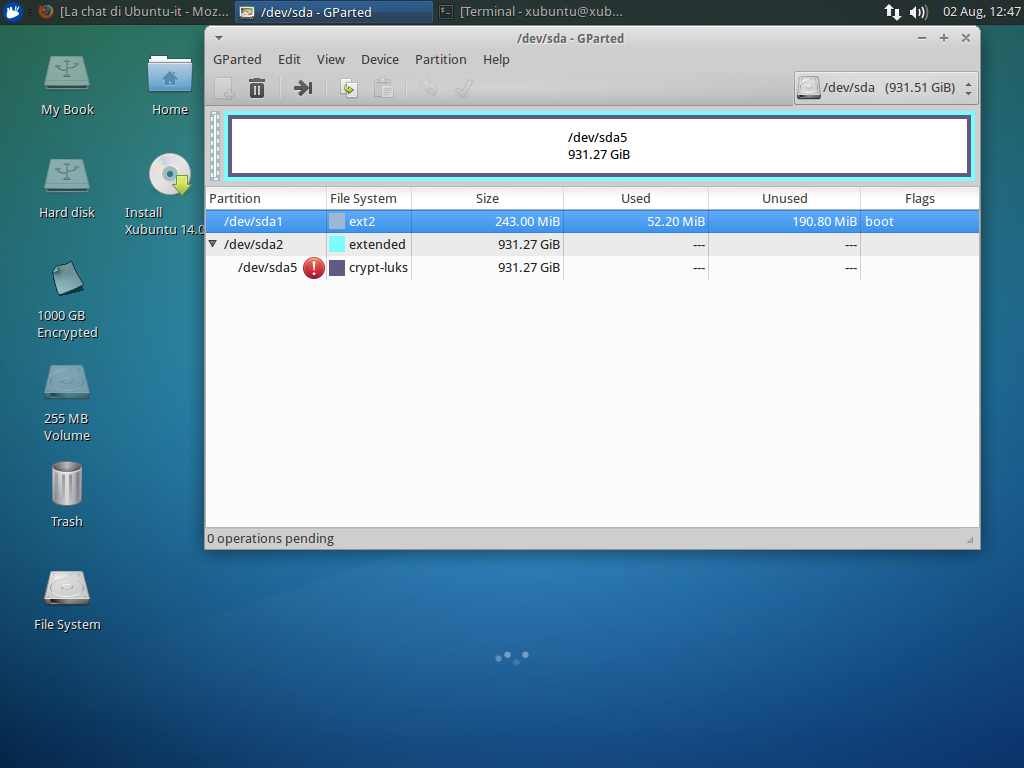Click the network connection tray icon
The height and width of the screenshot is (768, 1024).
point(893,12)
